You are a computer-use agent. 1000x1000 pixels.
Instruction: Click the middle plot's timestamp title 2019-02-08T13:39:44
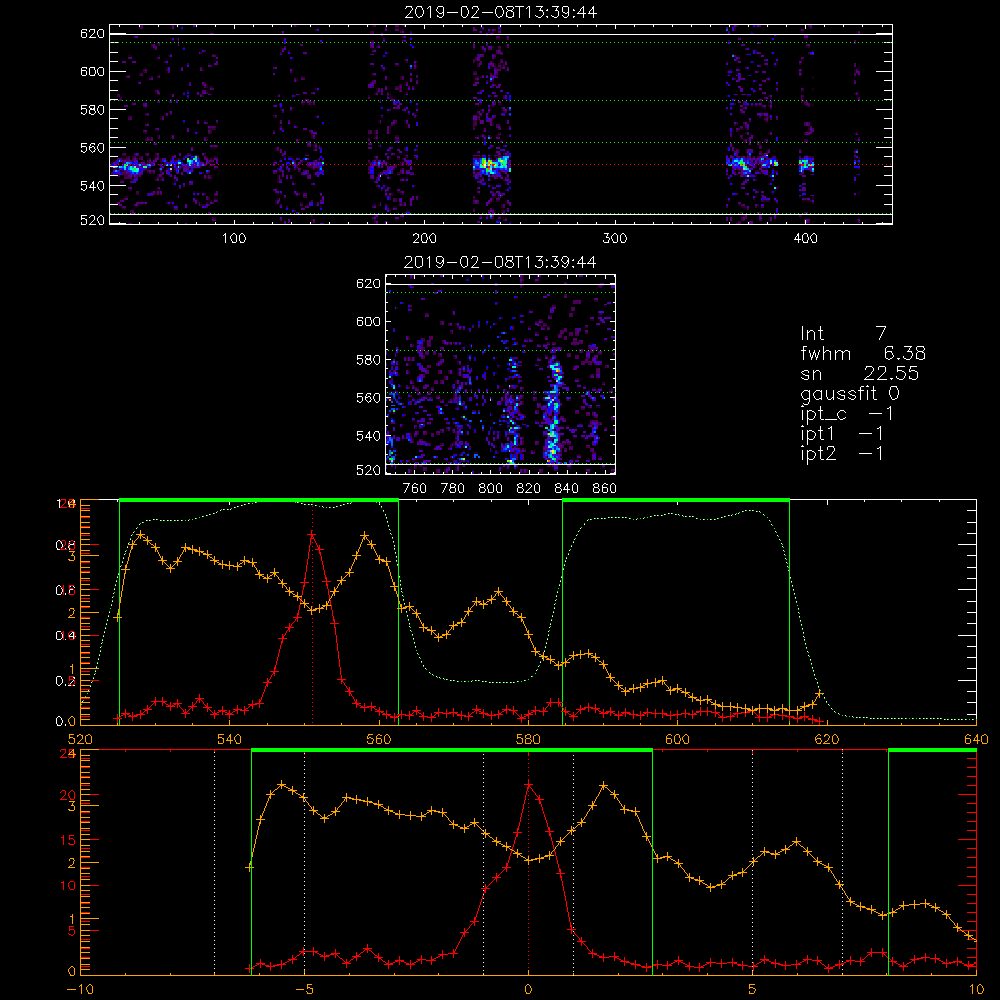click(501, 262)
